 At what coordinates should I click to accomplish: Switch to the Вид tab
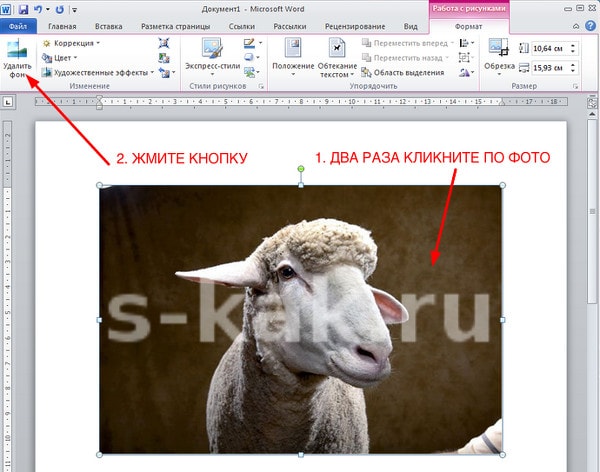[411, 26]
